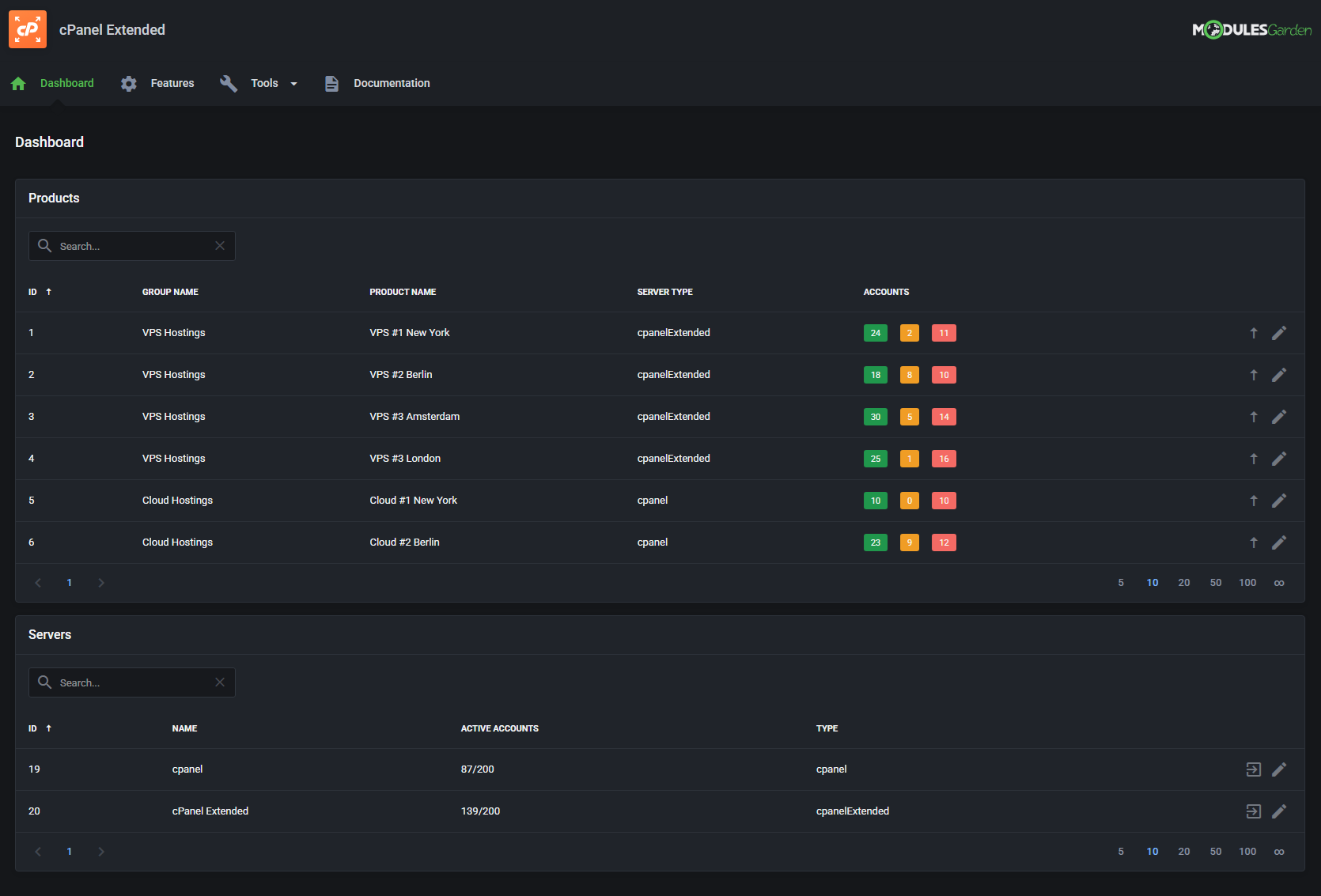The height and width of the screenshot is (896, 1321).
Task: Focus the Servers search input
Action: (132, 682)
